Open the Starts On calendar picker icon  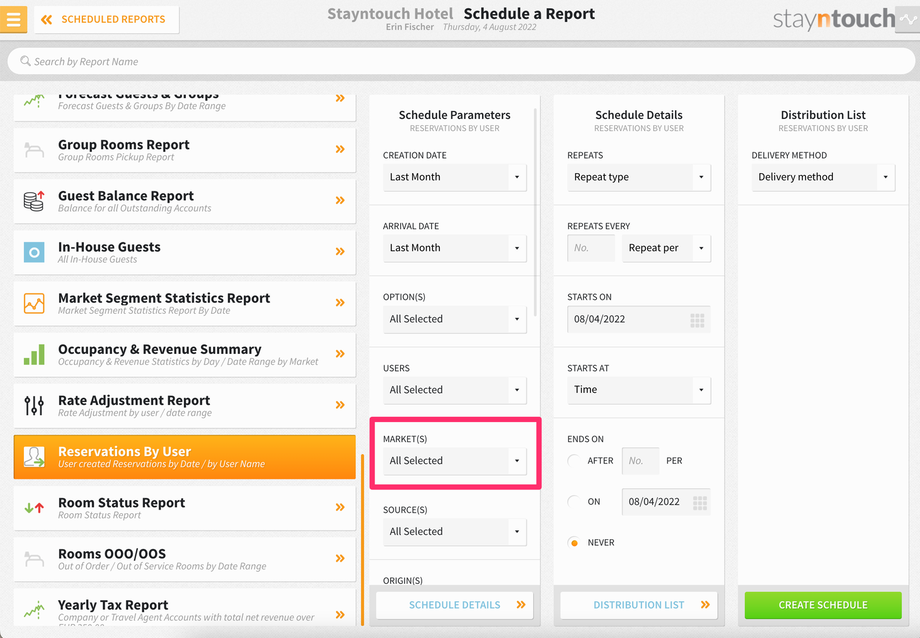click(697, 320)
